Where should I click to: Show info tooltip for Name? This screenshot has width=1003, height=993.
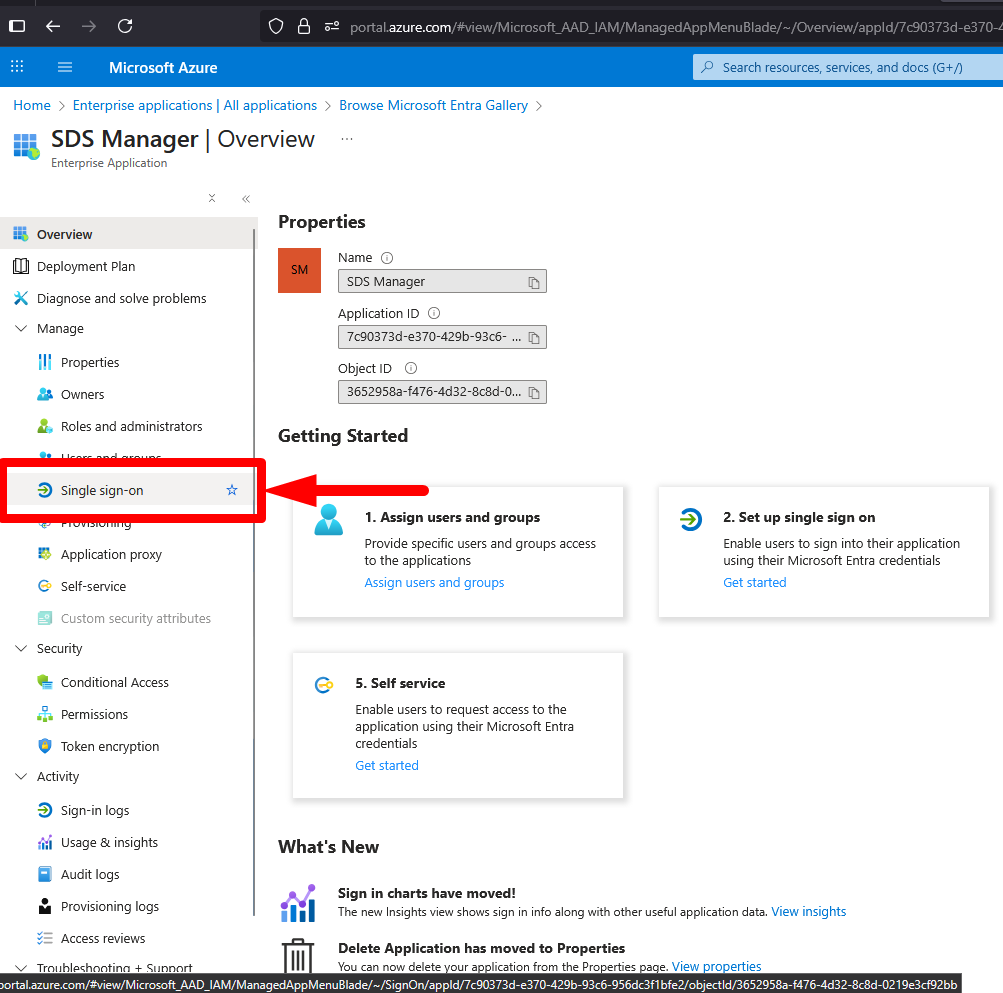point(387,258)
